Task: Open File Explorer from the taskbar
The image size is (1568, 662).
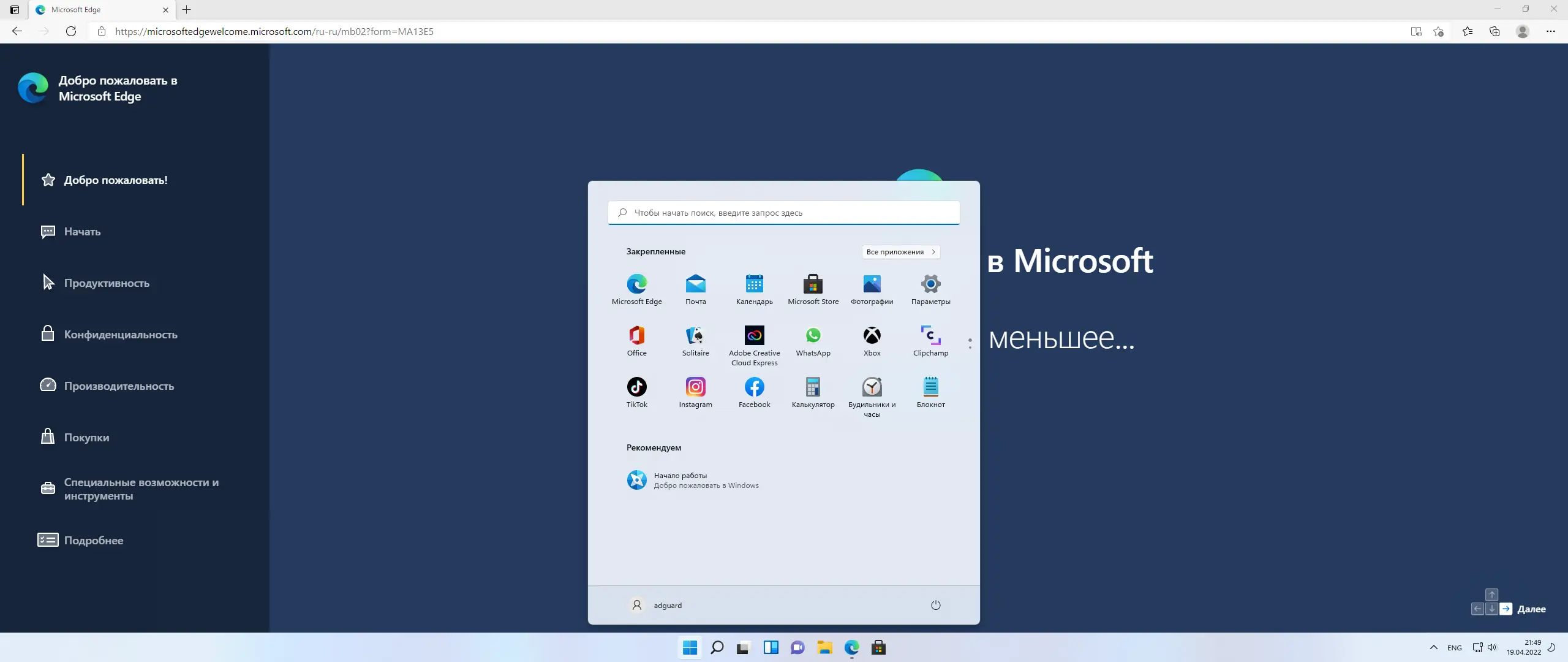Action: pos(824,647)
